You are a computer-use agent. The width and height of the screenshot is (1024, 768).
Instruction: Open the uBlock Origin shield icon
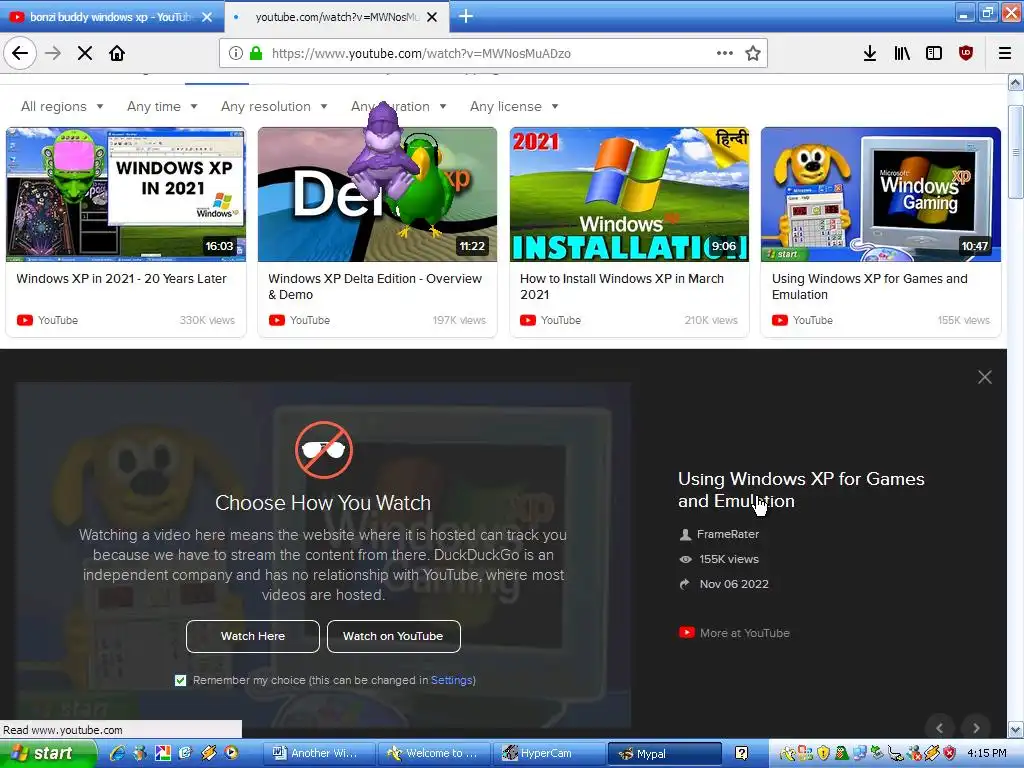tap(966, 53)
